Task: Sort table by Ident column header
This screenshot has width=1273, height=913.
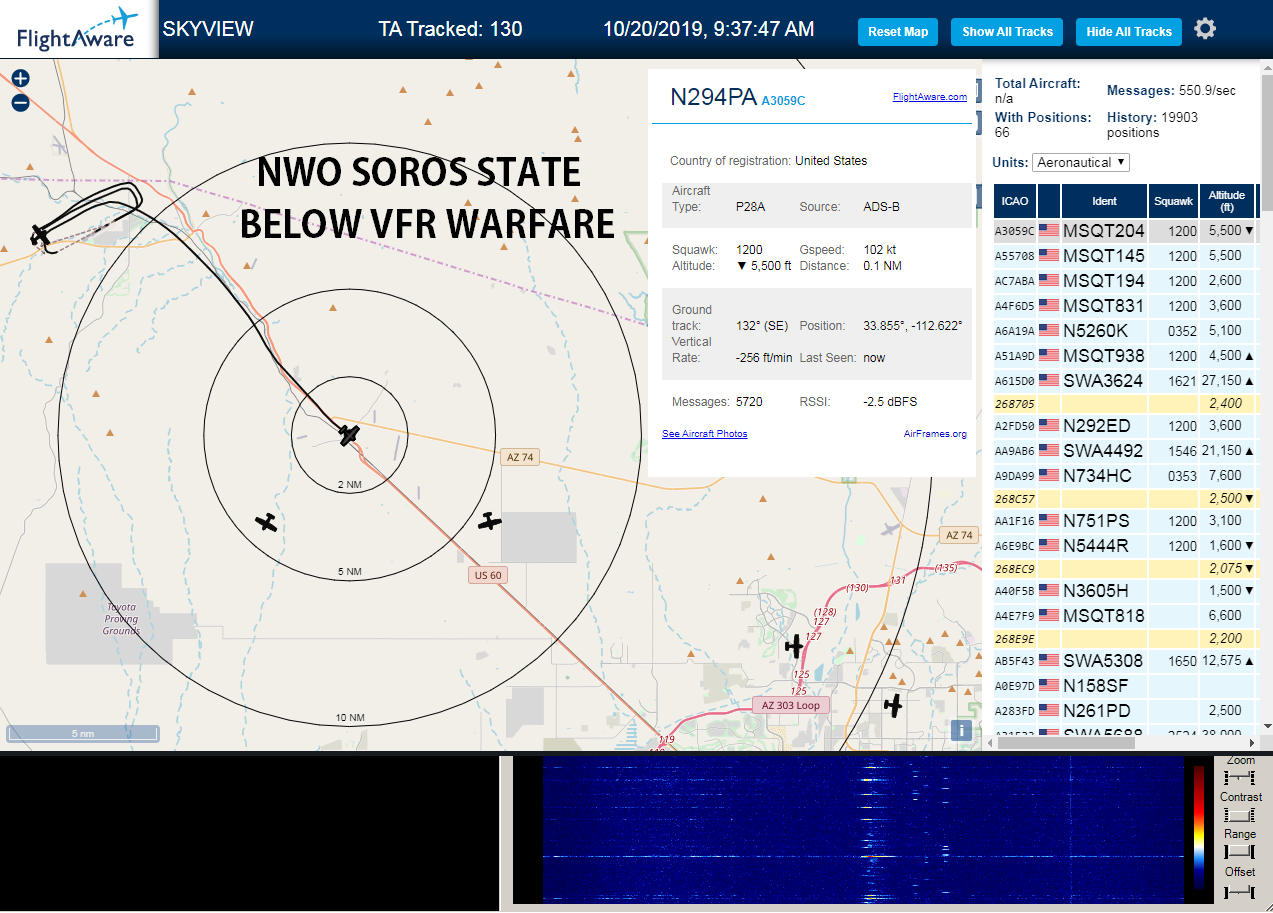Action: pos(1104,201)
